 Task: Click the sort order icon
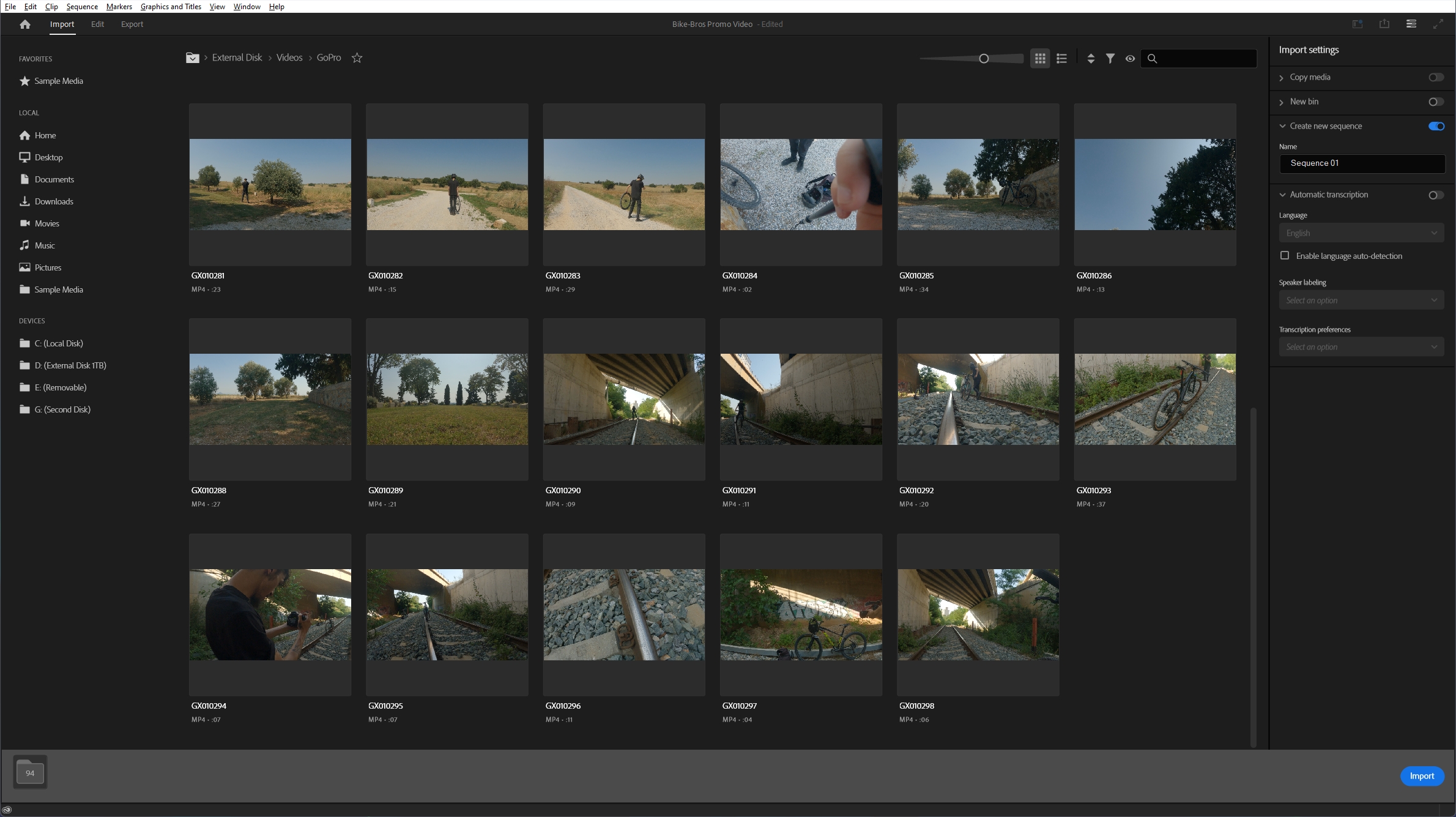pyautogui.click(x=1090, y=59)
